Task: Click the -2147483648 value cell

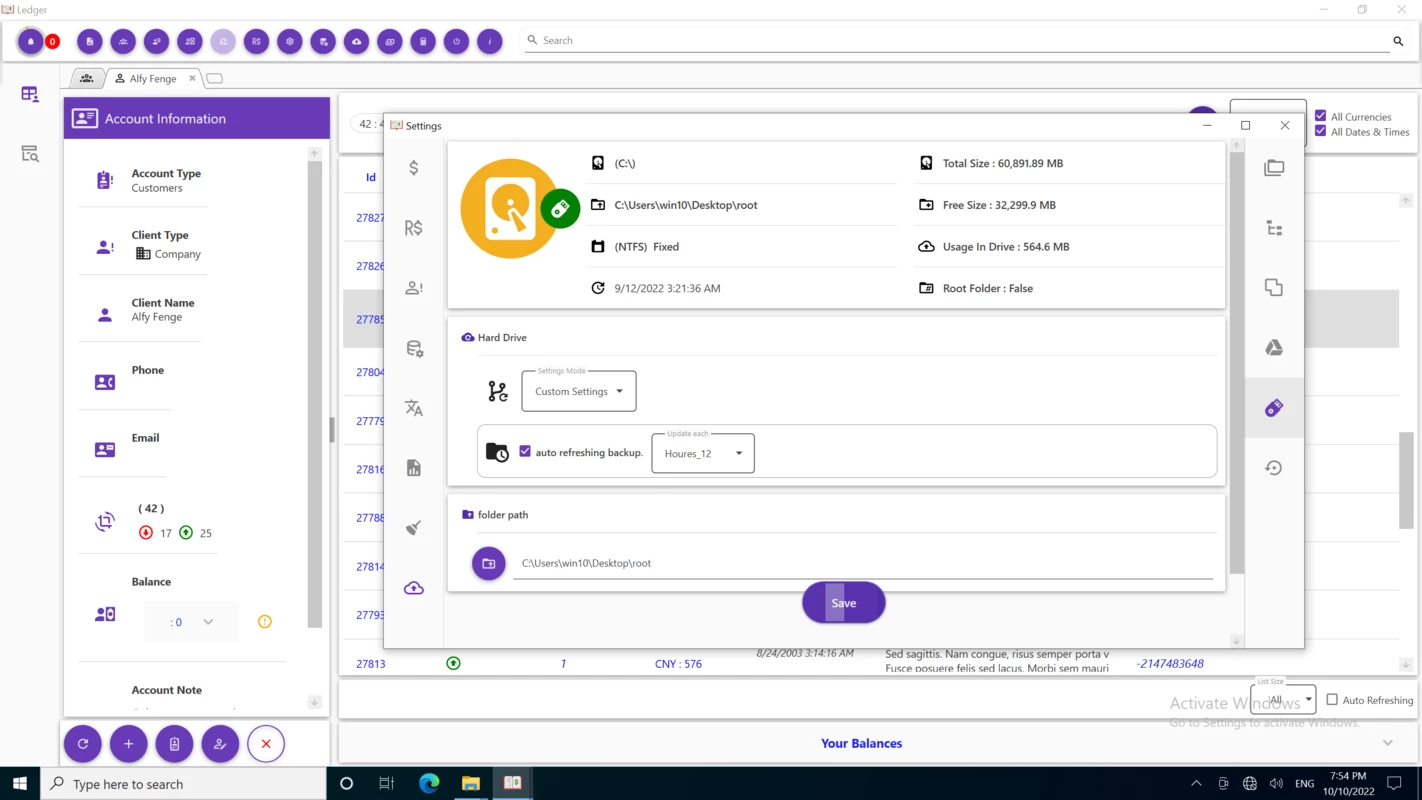Action: coord(1170,664)
